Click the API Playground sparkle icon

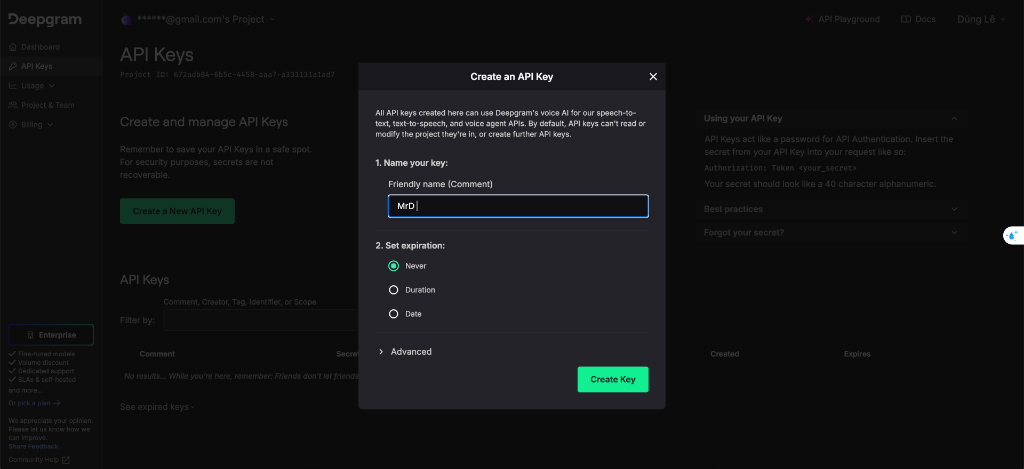point(809,20)
